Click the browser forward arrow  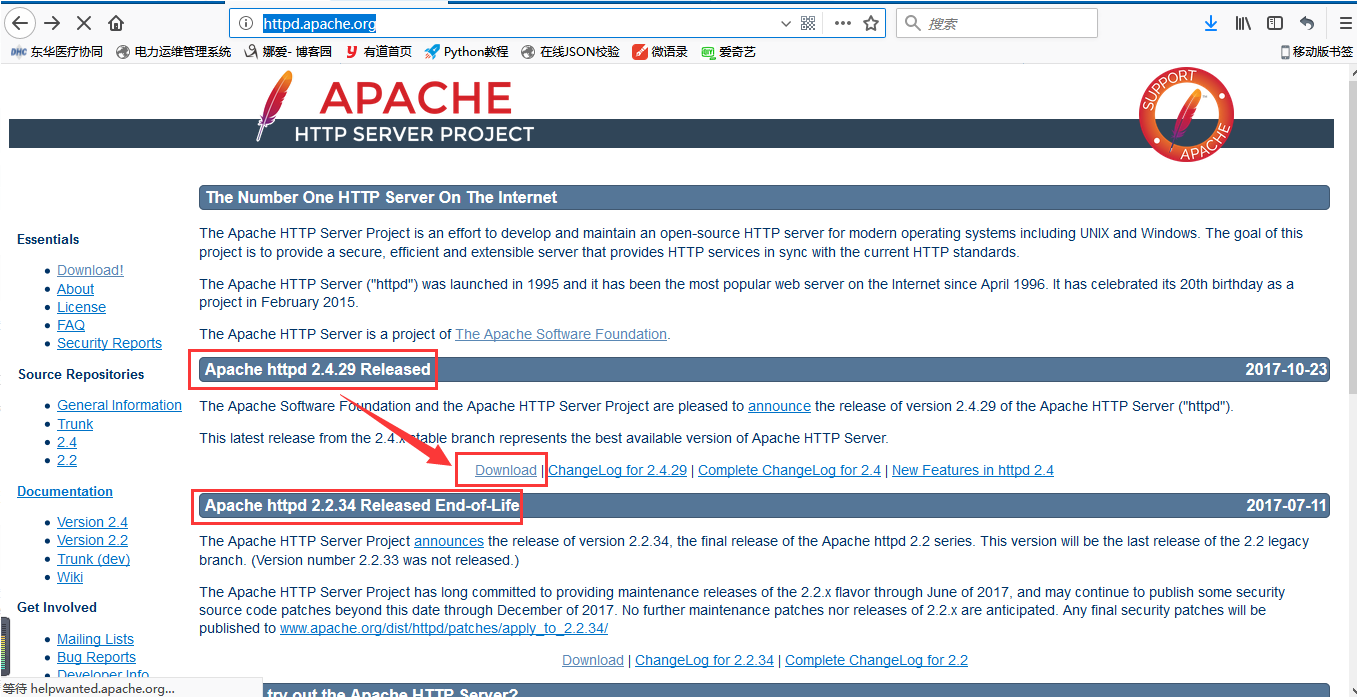coord(53,23)
